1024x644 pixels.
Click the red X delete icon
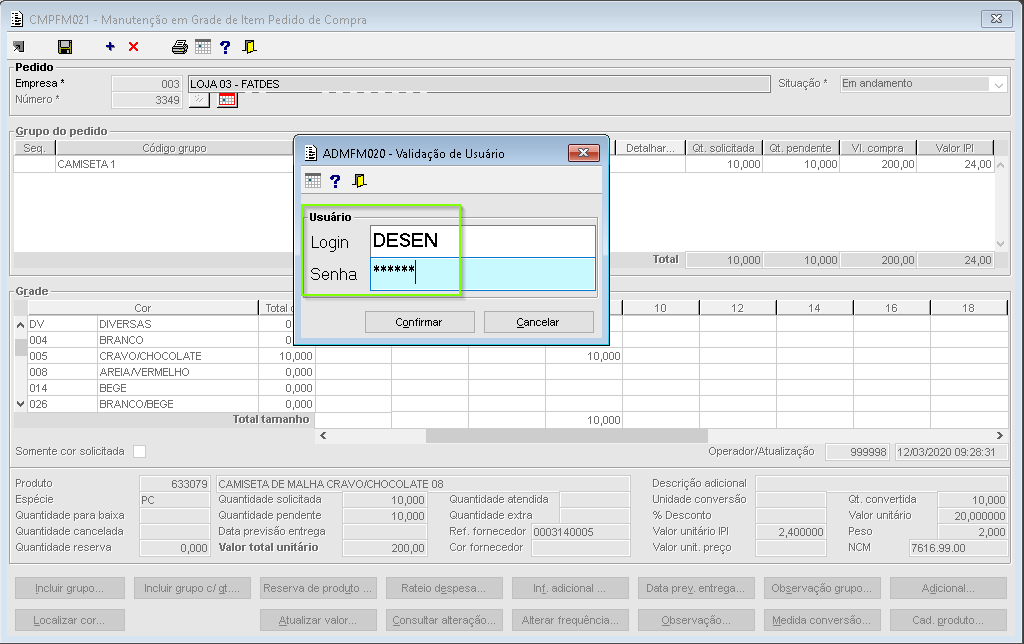134,47
